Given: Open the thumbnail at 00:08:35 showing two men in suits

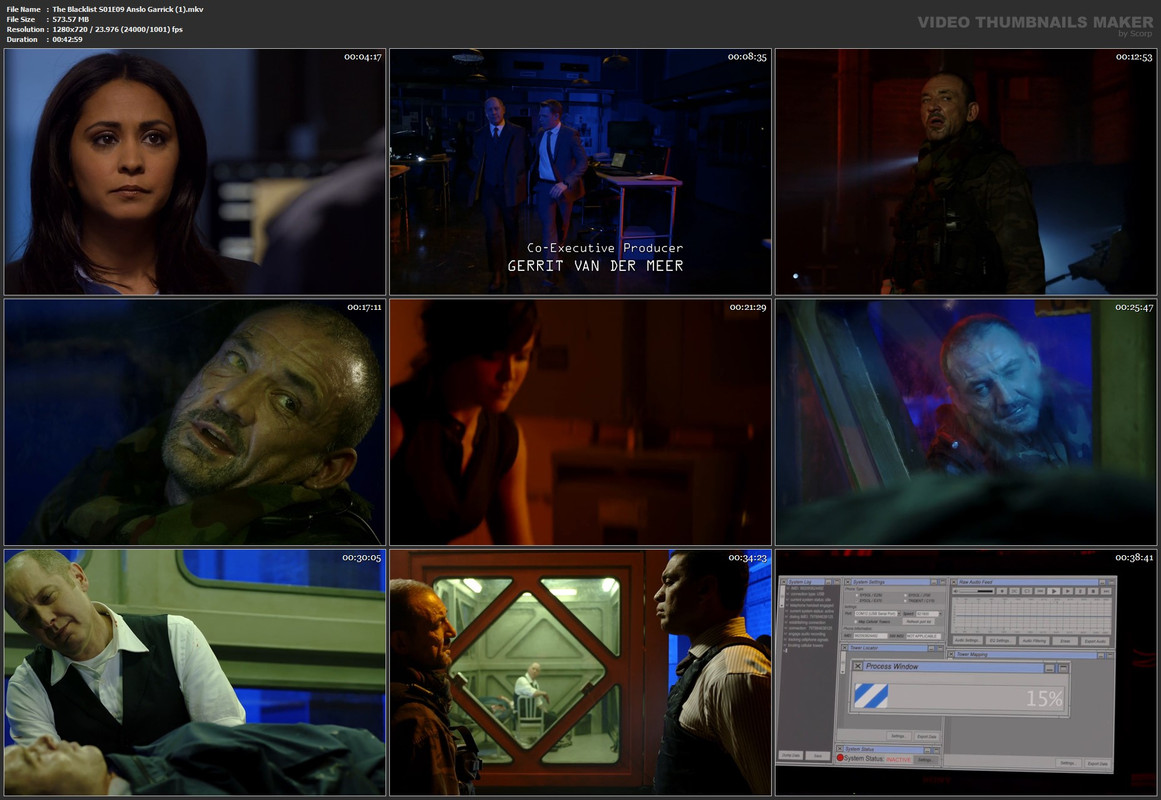Looking at the screenshot, I should coord(580,172).
